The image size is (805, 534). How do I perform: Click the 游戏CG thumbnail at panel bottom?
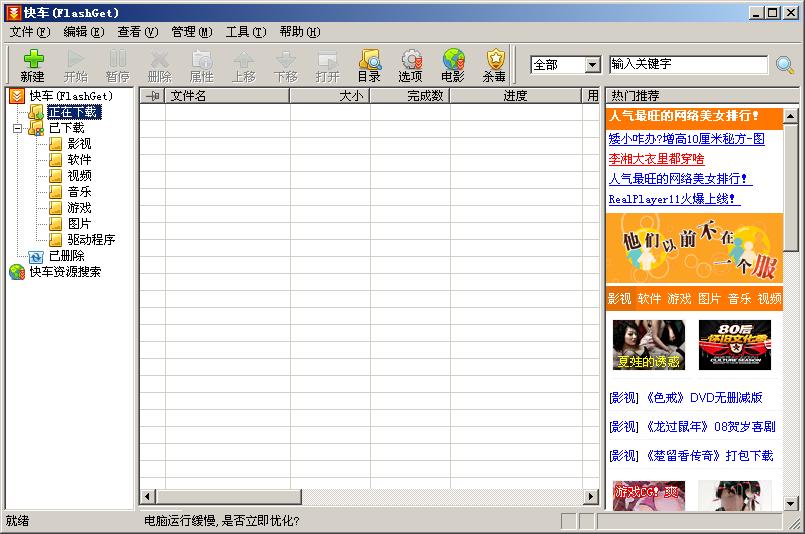pos(649,495)
